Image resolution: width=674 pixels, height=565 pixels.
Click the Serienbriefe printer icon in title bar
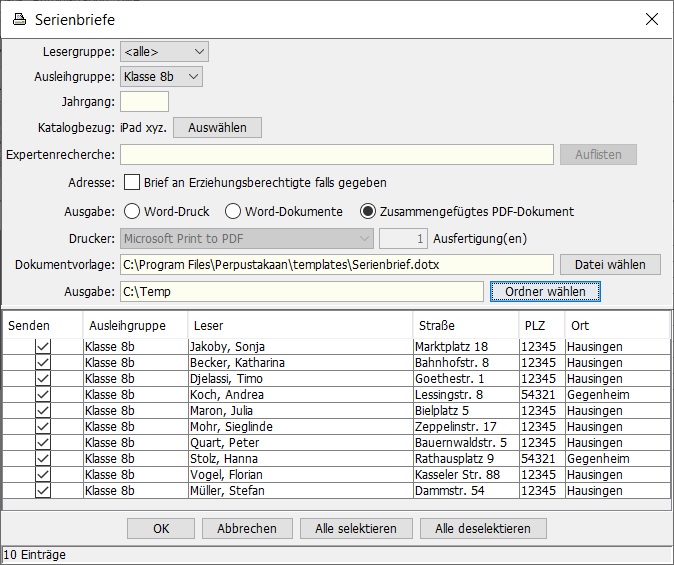point(19,19)
